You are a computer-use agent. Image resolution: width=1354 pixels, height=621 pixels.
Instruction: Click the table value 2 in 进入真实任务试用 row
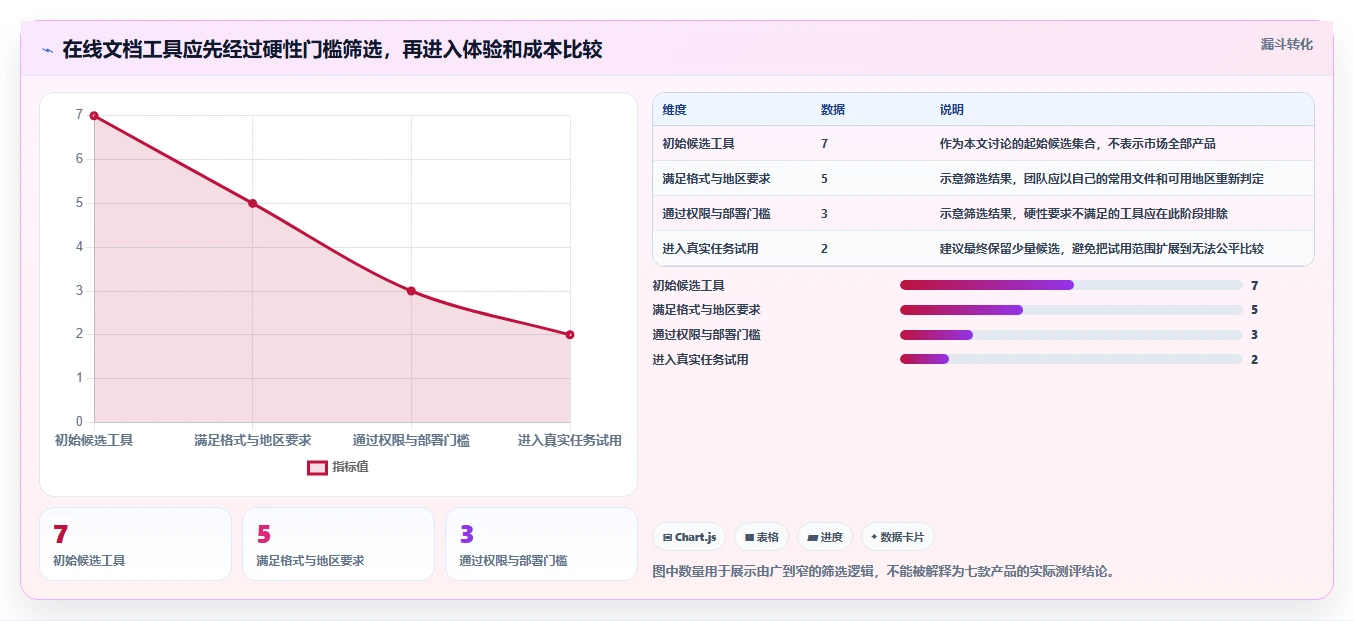[824, 249]
